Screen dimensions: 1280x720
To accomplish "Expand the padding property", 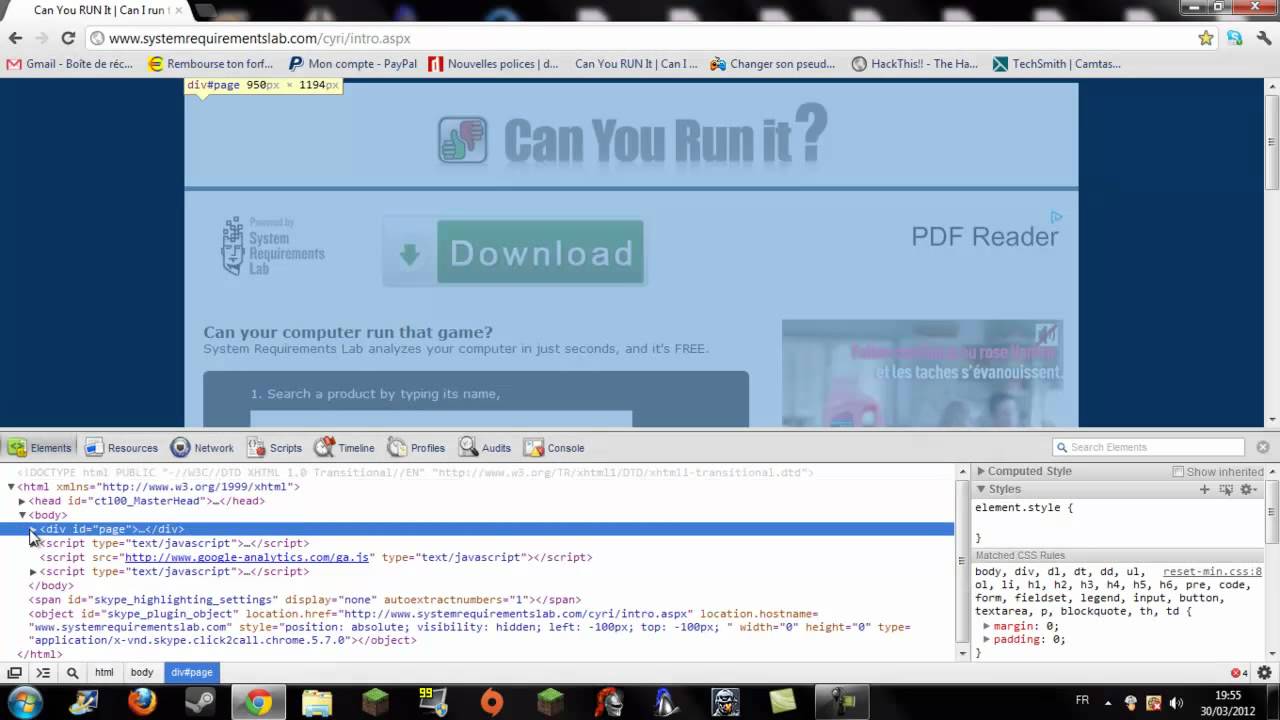I will point(986,639).
